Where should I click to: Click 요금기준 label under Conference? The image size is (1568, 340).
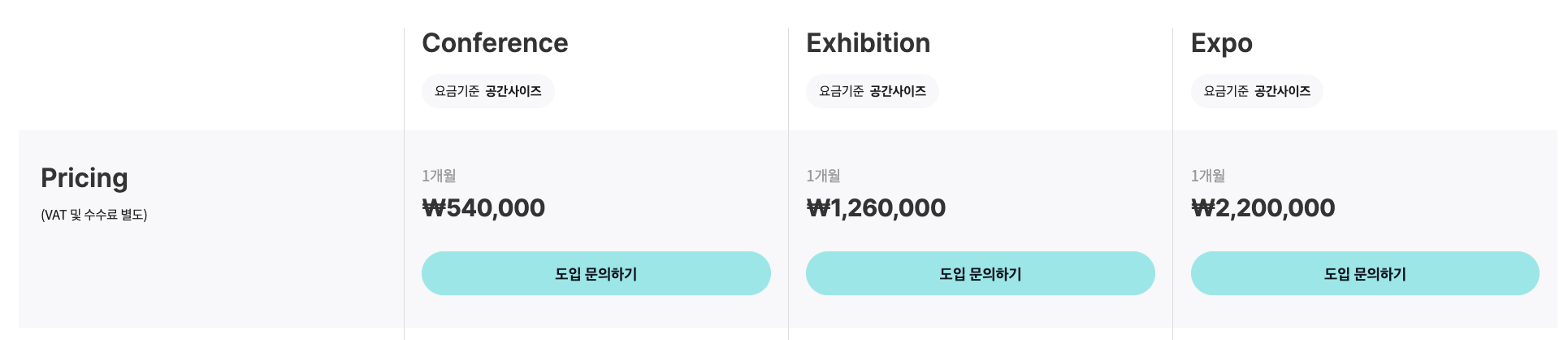click(457, 91)
